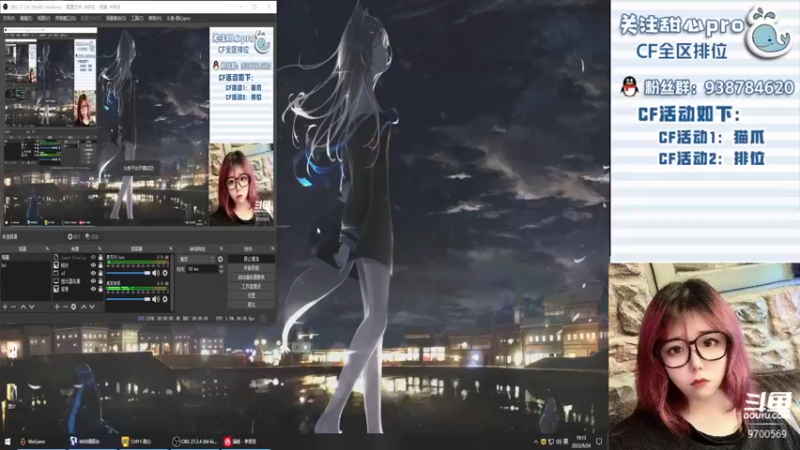The height and width of the screenshot is (450, 800).
Task: Start the virtual camera 启动虚拟摄像机
Action: (x=252, y=277)
